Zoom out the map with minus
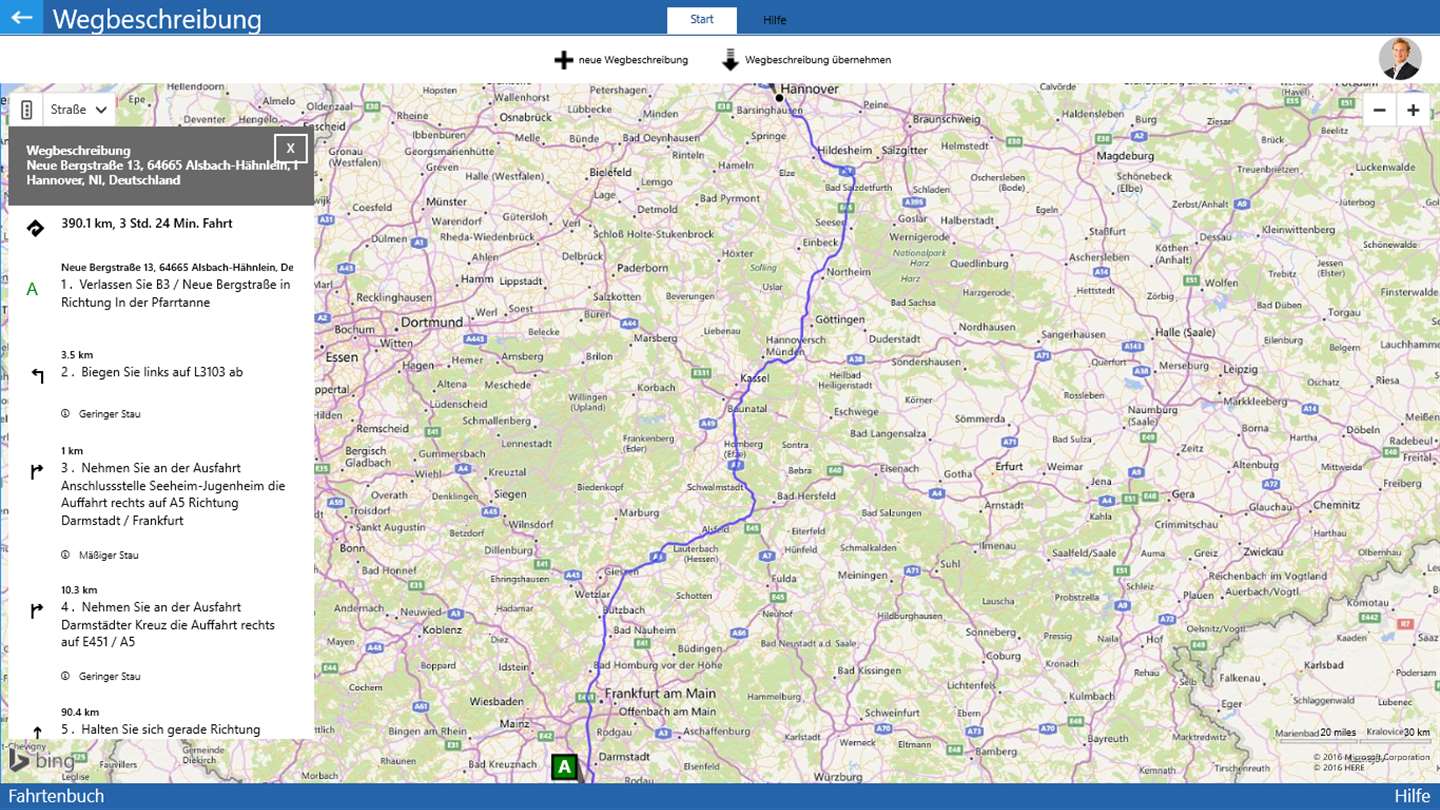The image size is (1440, 810). tap(1380, 110)
